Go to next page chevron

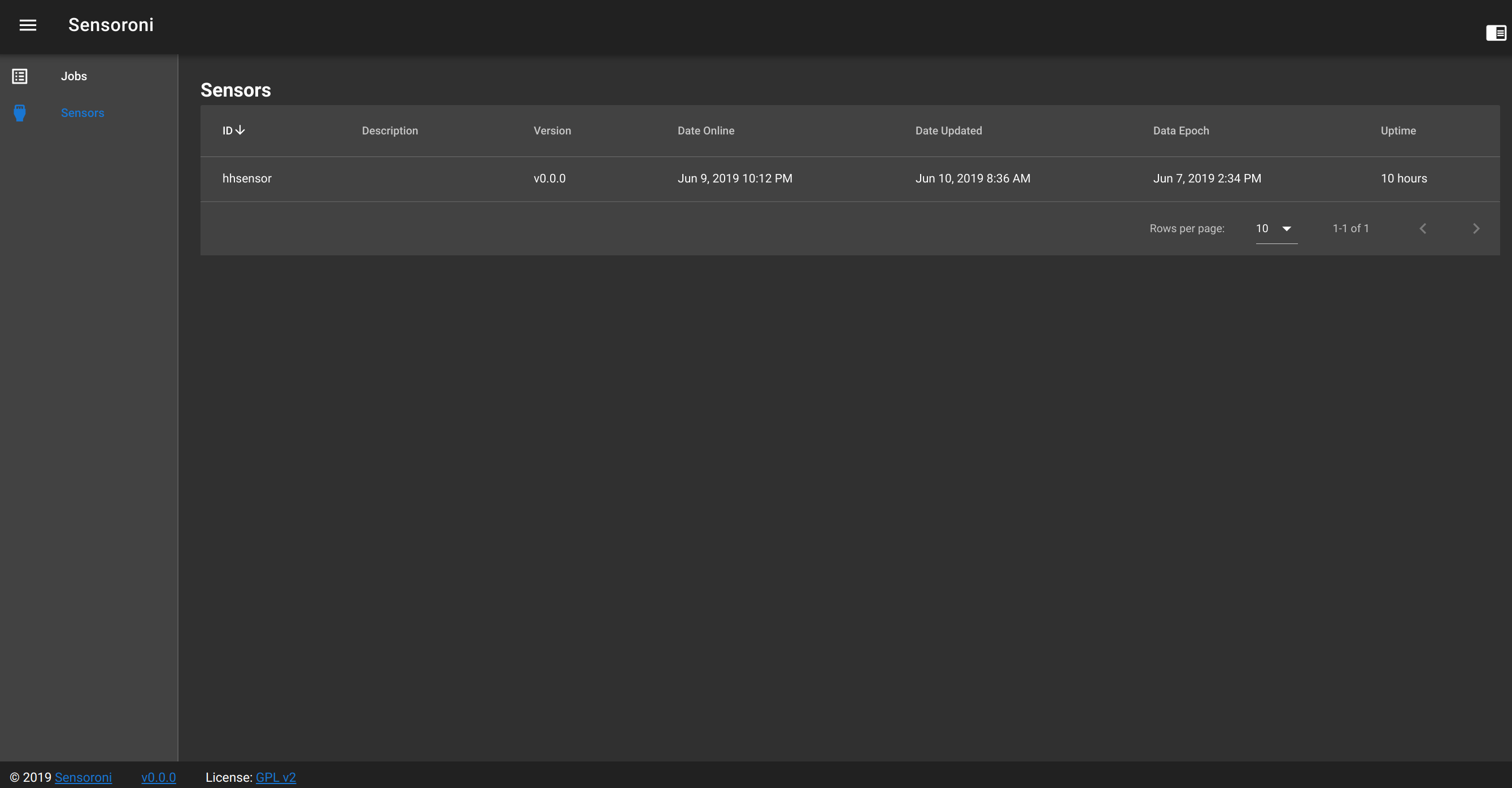tap(1476, 228)
